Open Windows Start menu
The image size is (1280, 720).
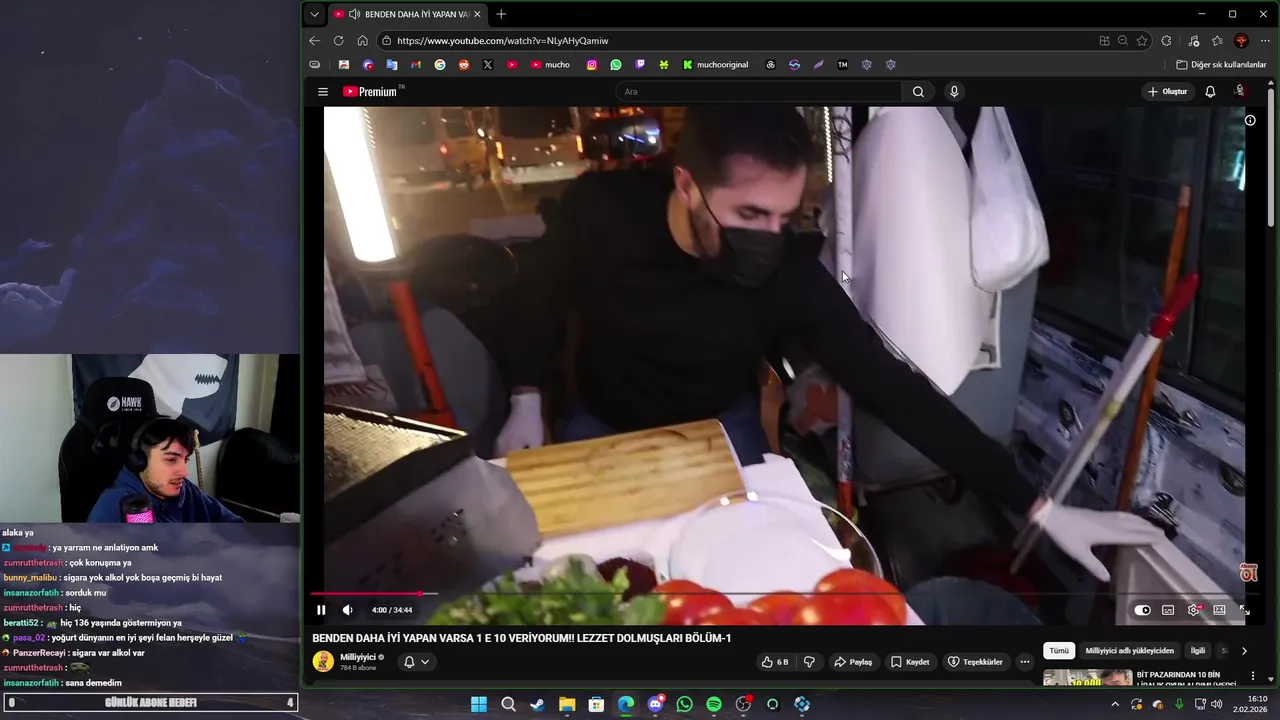479,704
